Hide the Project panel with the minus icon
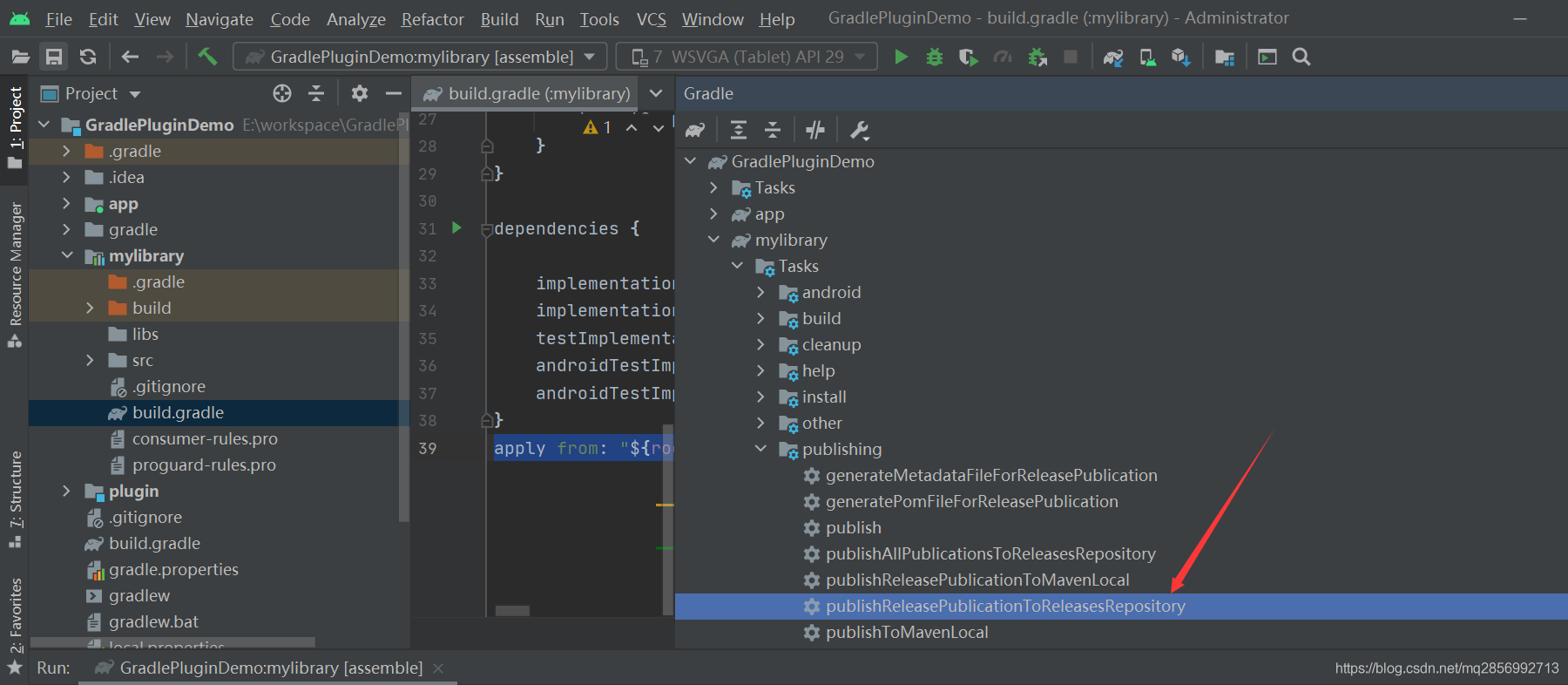This screenshot has width=1568, height=685. [394, 93]
